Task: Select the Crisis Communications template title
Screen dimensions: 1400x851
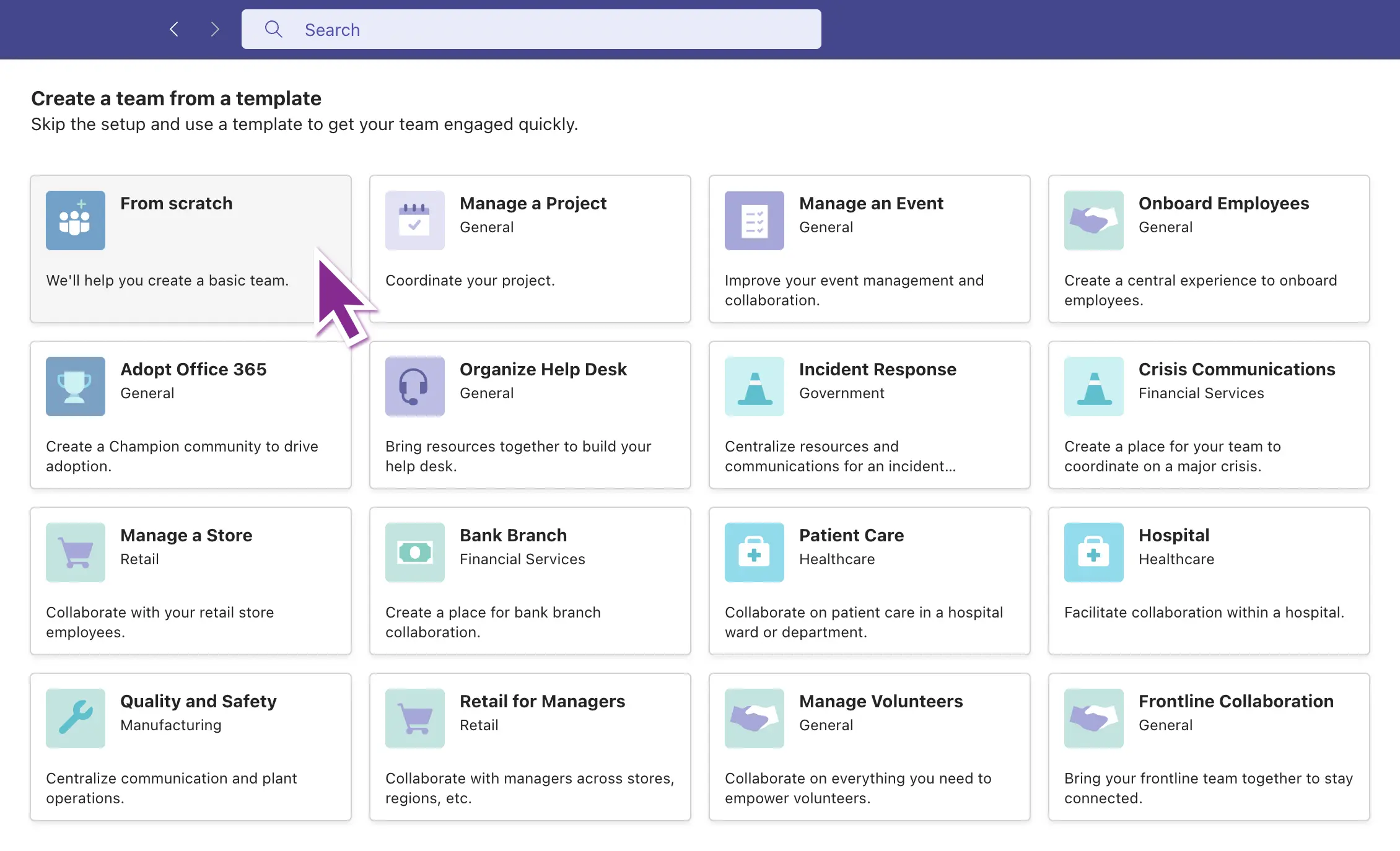Action: click(1236, 369)
